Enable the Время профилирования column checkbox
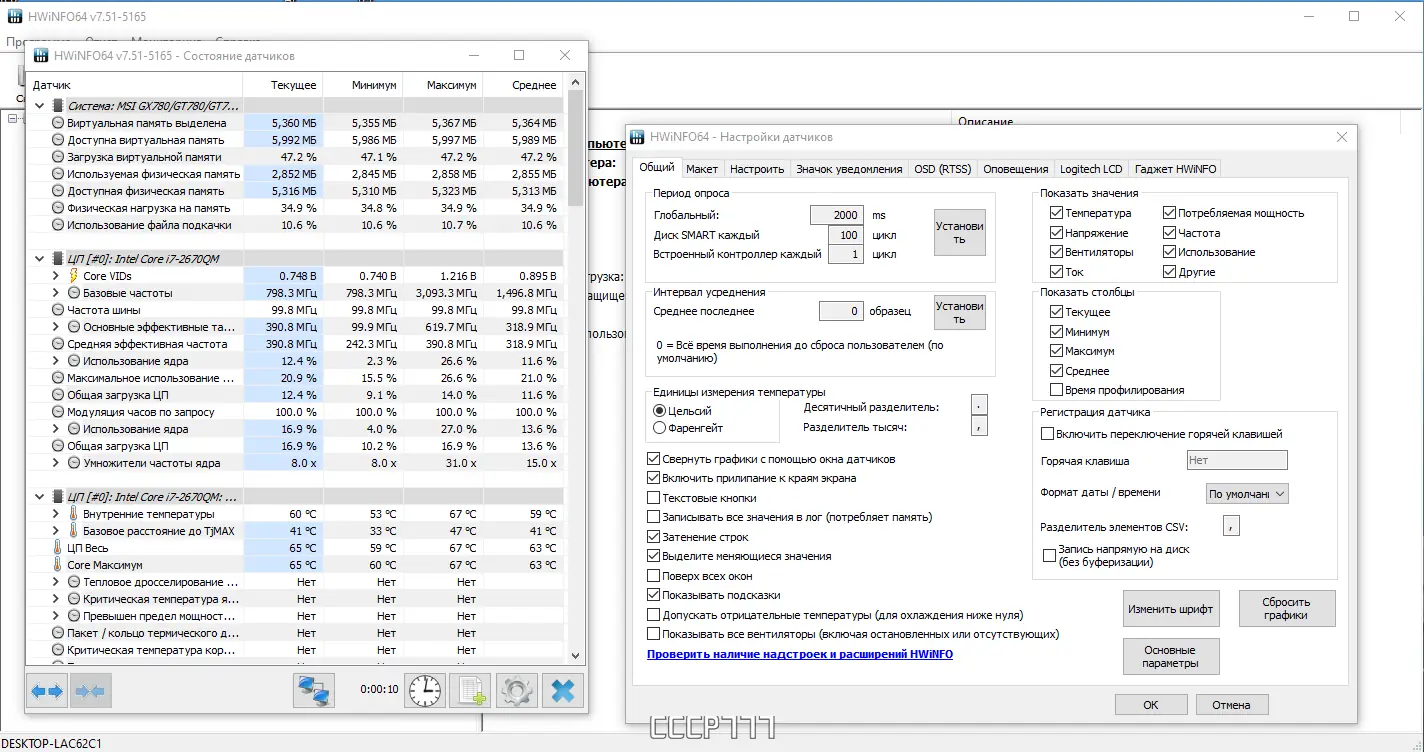The image size is (1424, 752). tap(1057, 390)
